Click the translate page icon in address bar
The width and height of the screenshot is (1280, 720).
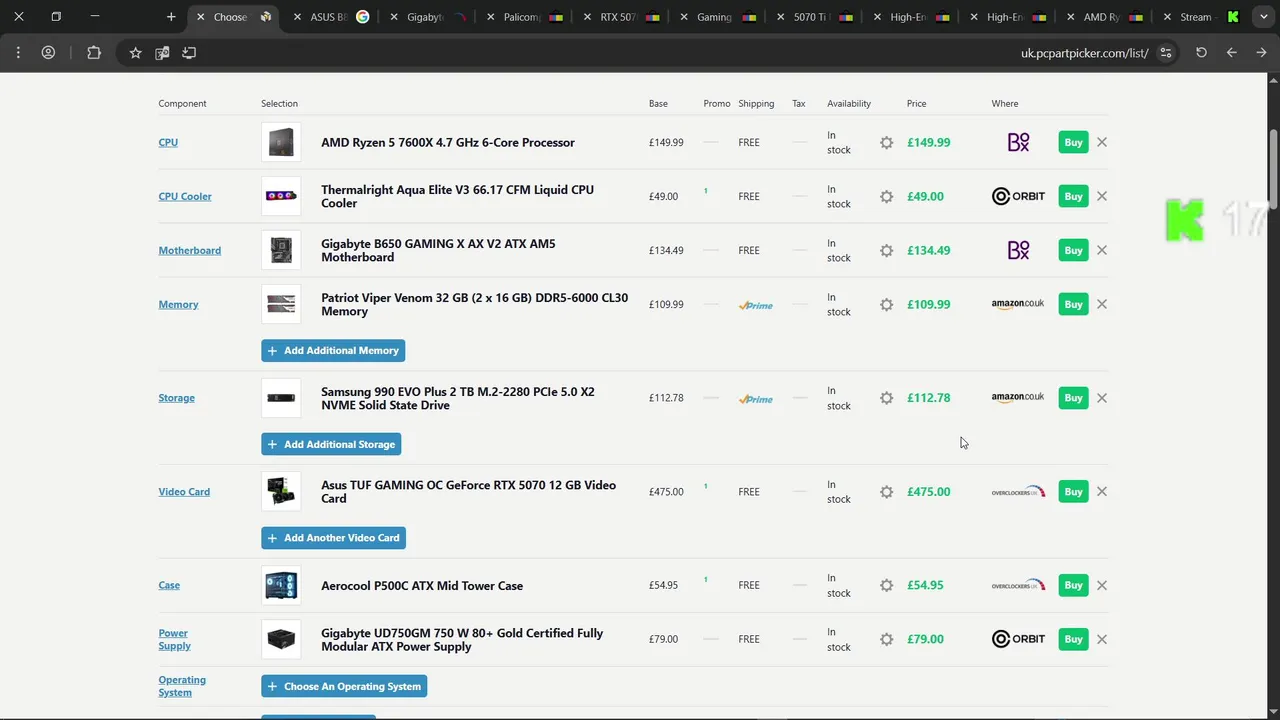pyautogui.click(x=162, y=53)
